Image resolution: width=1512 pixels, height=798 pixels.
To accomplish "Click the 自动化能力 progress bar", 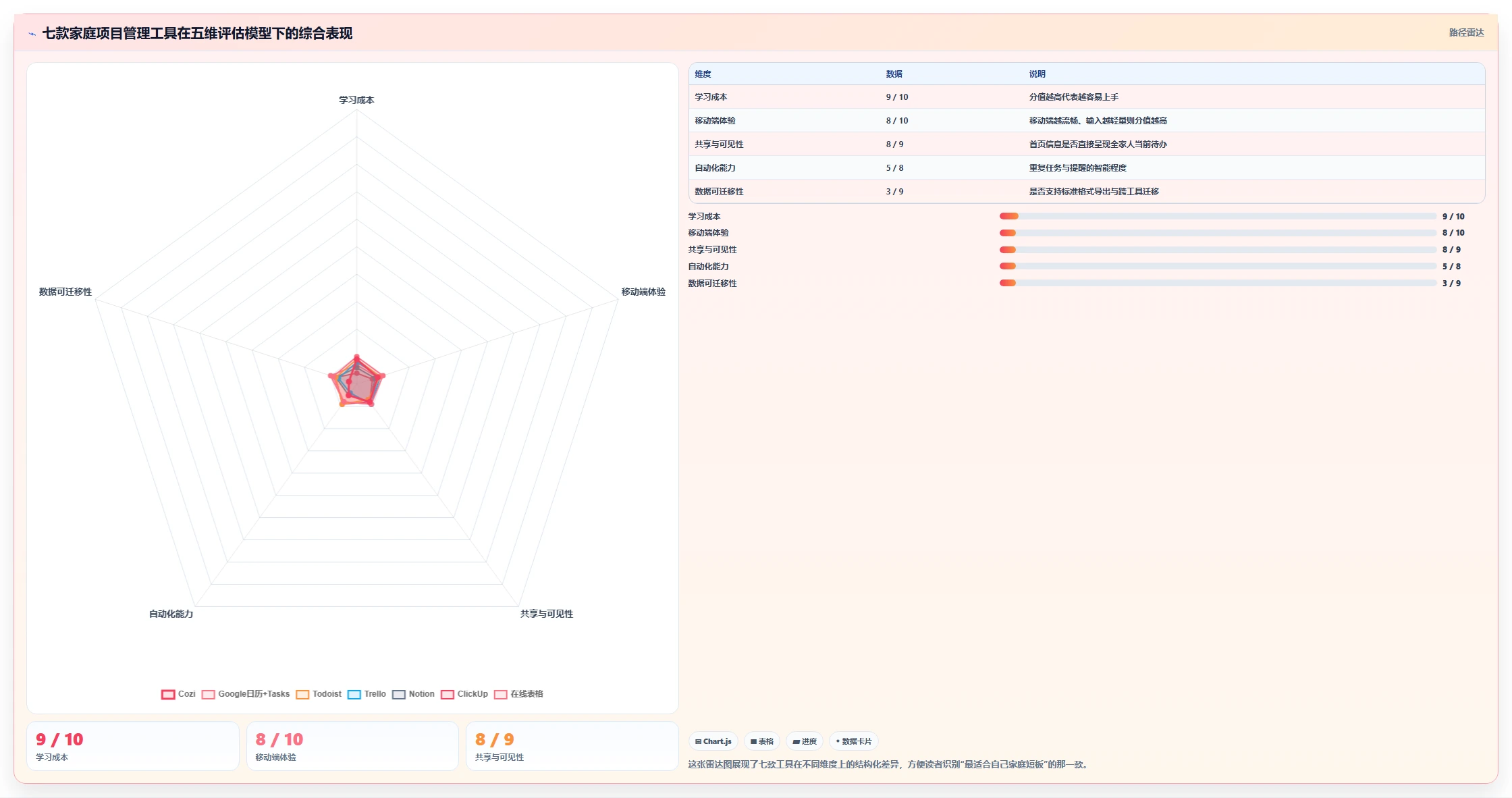I will coord(1218,266).
